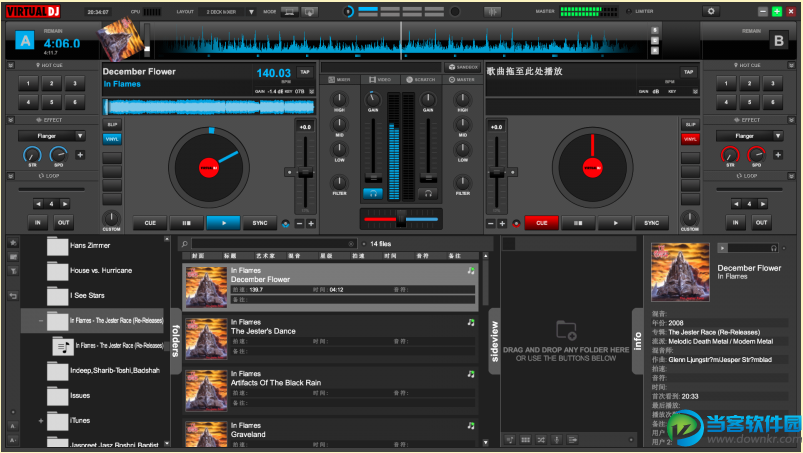This screenshot has width=803, height=453.
Task: Click the sideview microphone icon
Action: [x=557, y=440]
